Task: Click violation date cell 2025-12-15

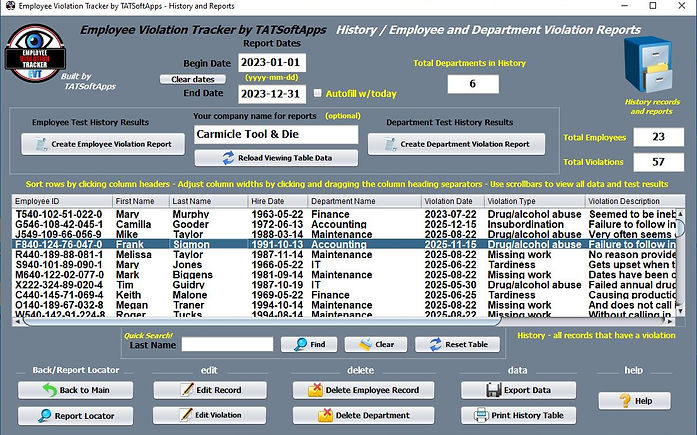Action: point(451,224)
